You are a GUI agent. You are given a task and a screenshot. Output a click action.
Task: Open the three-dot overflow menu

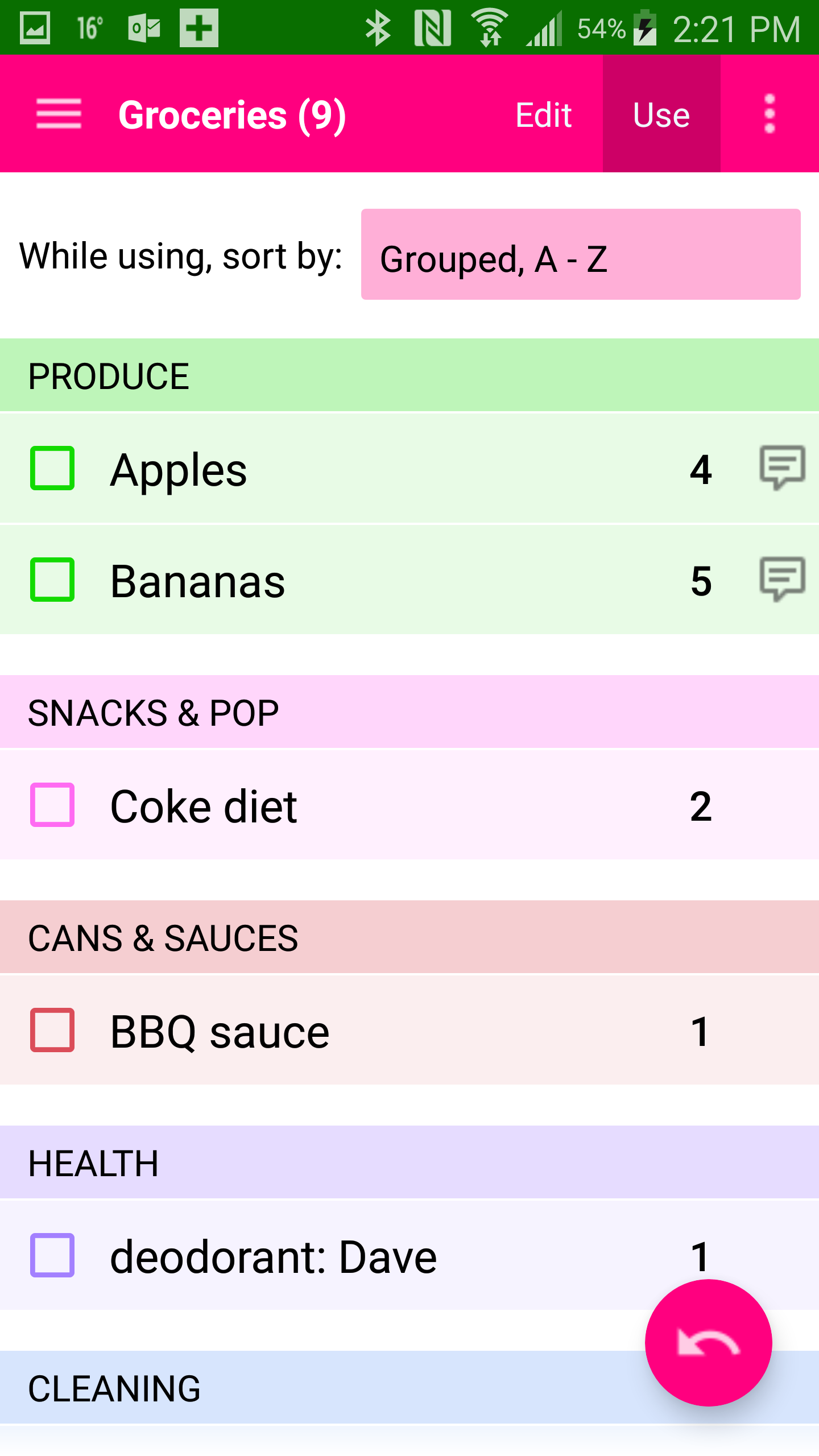(770, 114)
